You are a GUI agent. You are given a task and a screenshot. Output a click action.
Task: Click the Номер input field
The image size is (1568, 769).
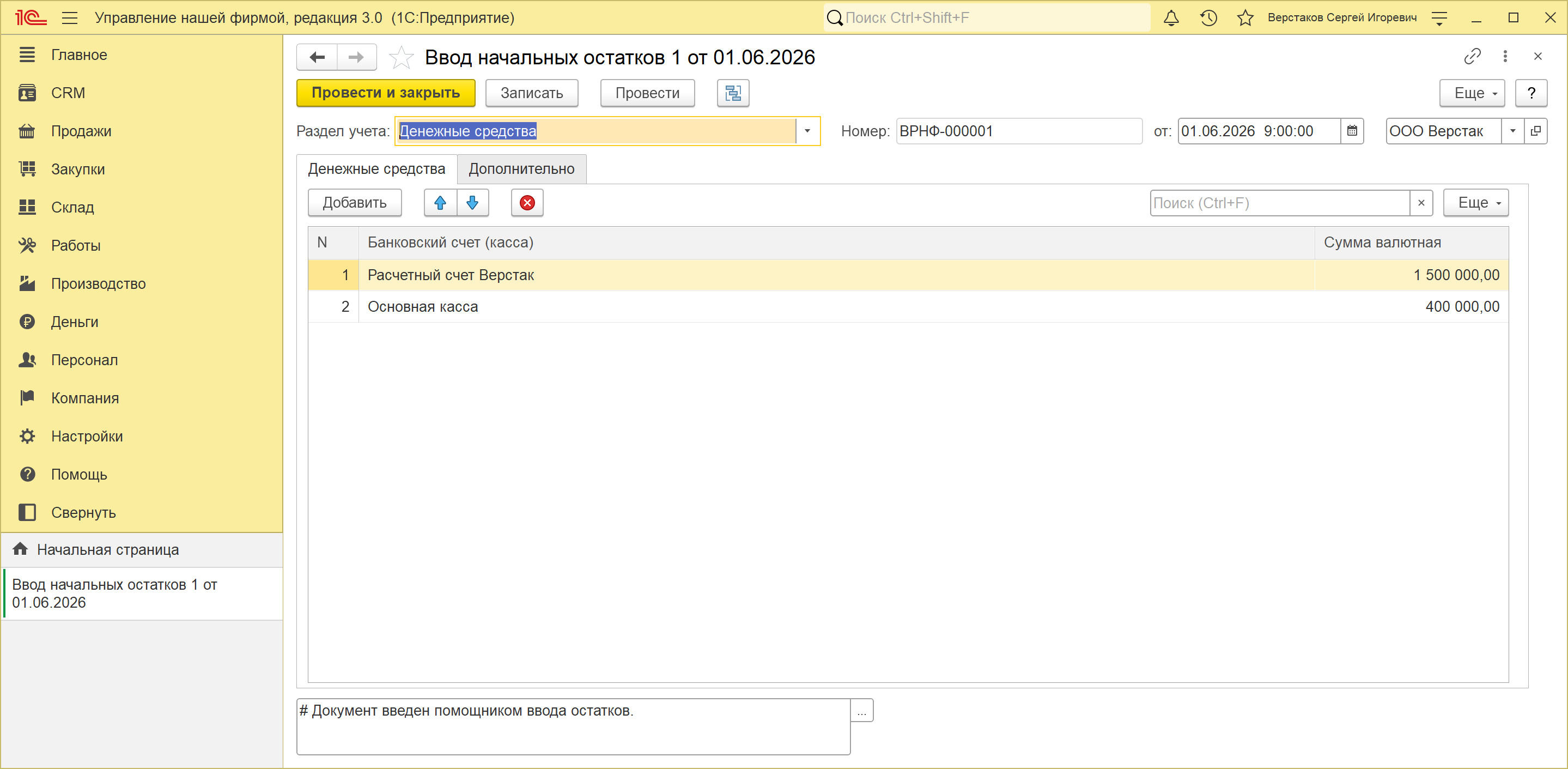tap(1019, 131)
